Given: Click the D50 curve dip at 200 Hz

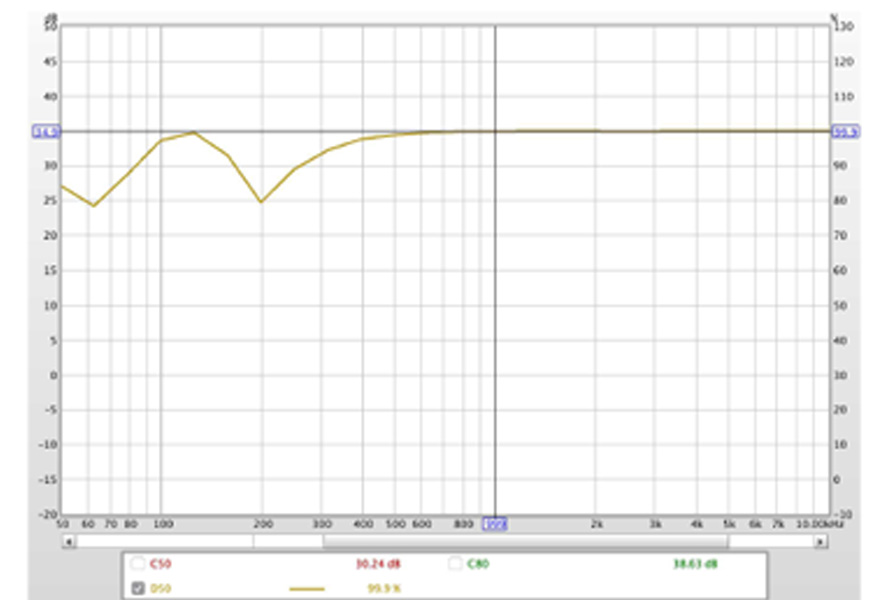Looking at the screenshot, I should [x=261, y=202].
